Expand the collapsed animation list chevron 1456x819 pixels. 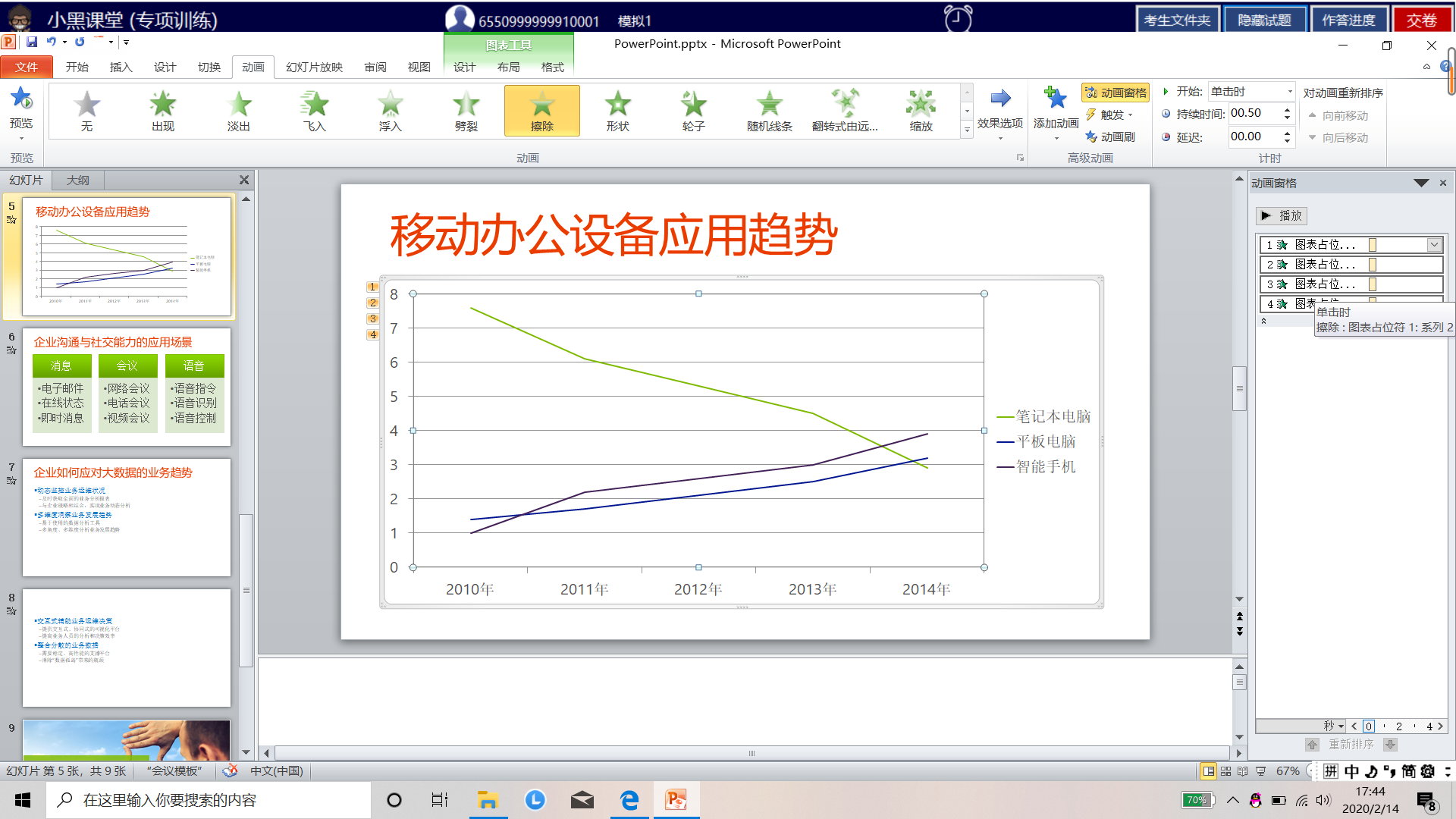pyautogui.click(x=1263, y=321)
